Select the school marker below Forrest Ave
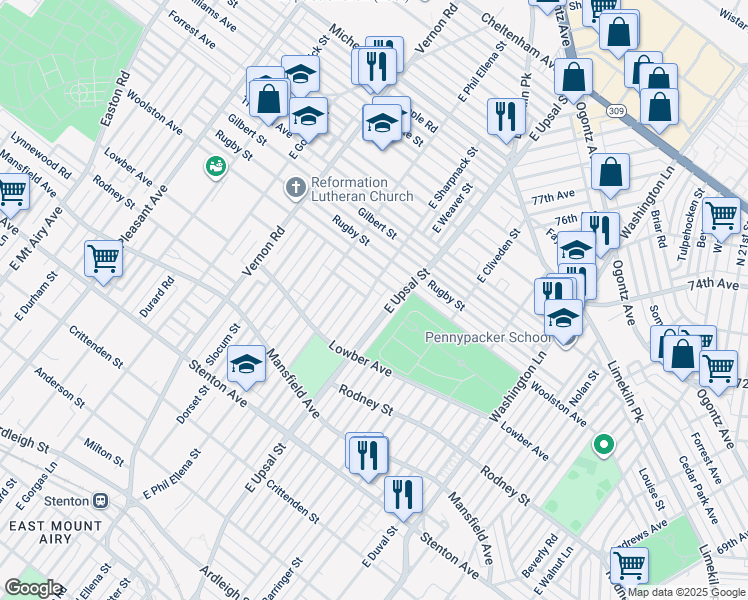748x600 pixels. pyautogui.click(x=300, y=75)
